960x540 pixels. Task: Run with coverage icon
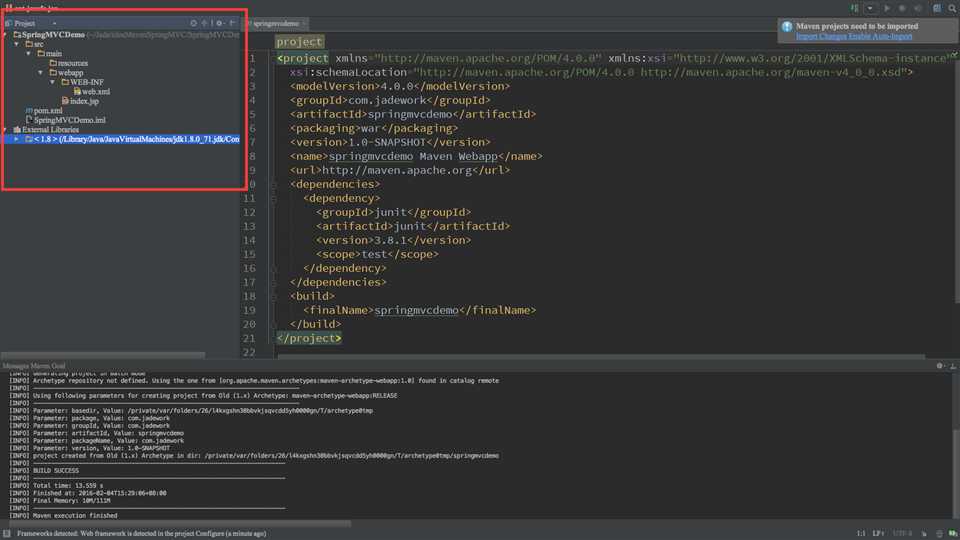[918, 9]
